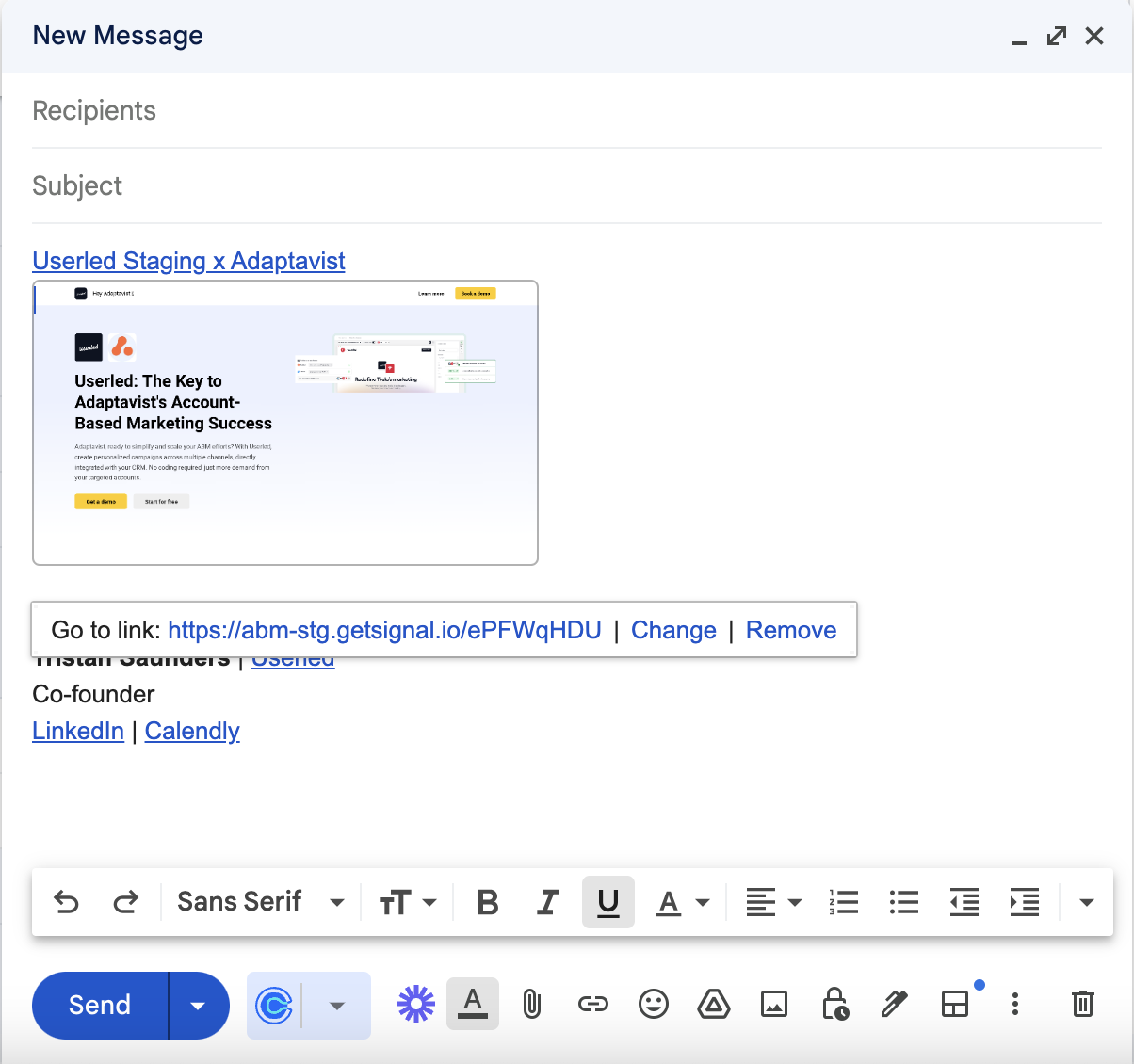Open the purple starburst extension icon
1134x1064 pixels.
[x=416, y=1005]
